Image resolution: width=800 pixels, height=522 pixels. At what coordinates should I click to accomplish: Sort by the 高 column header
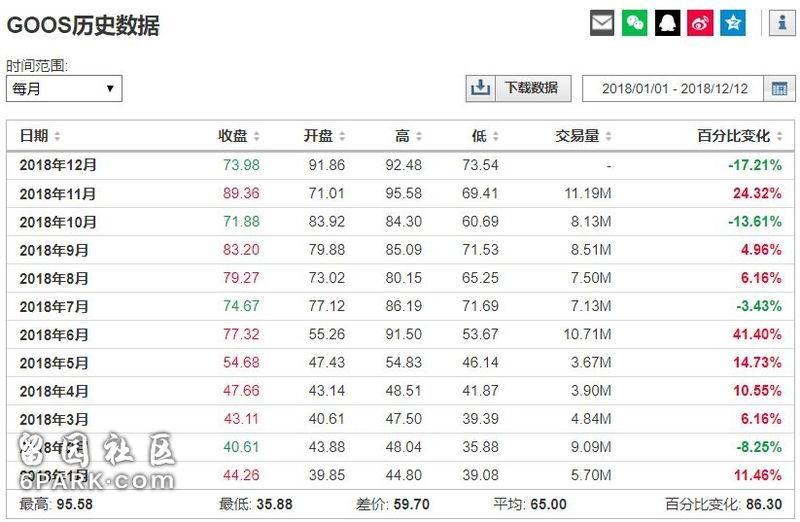coord(408,136)
